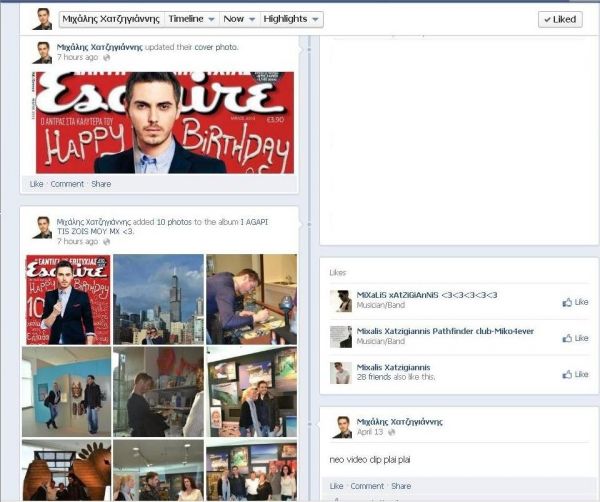600x502 pixels.
Task: Click avatar on the cover photo update post
Action: point(42,53)
